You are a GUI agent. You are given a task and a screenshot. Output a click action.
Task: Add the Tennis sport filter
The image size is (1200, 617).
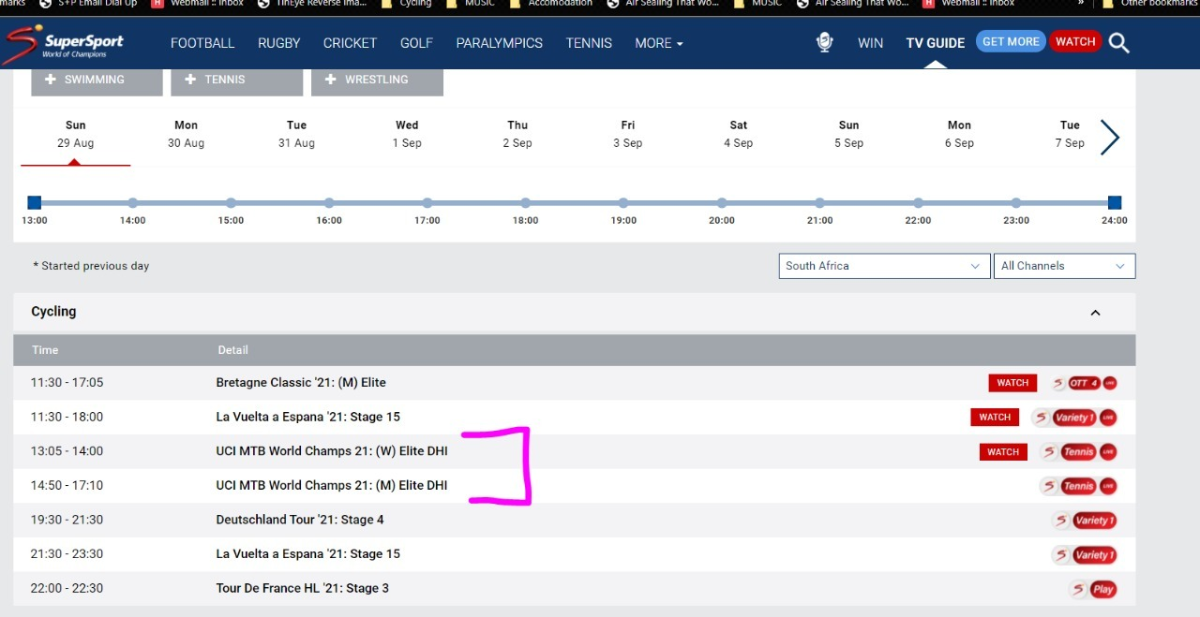tap(237, 80)
